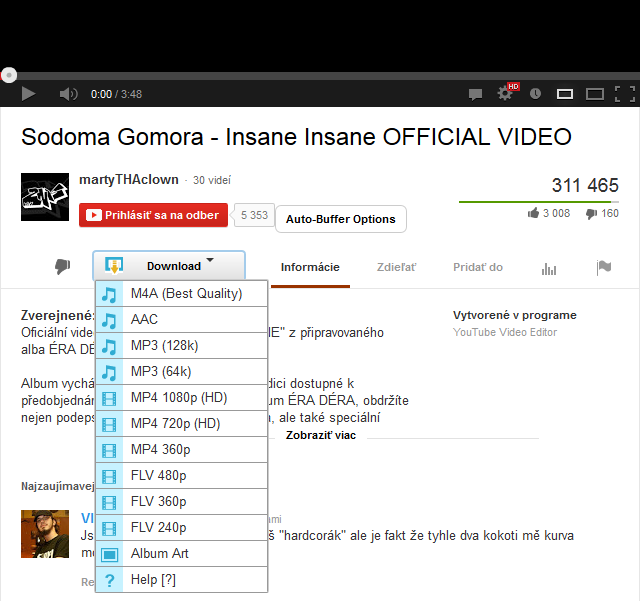Subscribe with Prihlásiť sa na odber
This screenshot has height=601, width=640.
pos(153,215)
